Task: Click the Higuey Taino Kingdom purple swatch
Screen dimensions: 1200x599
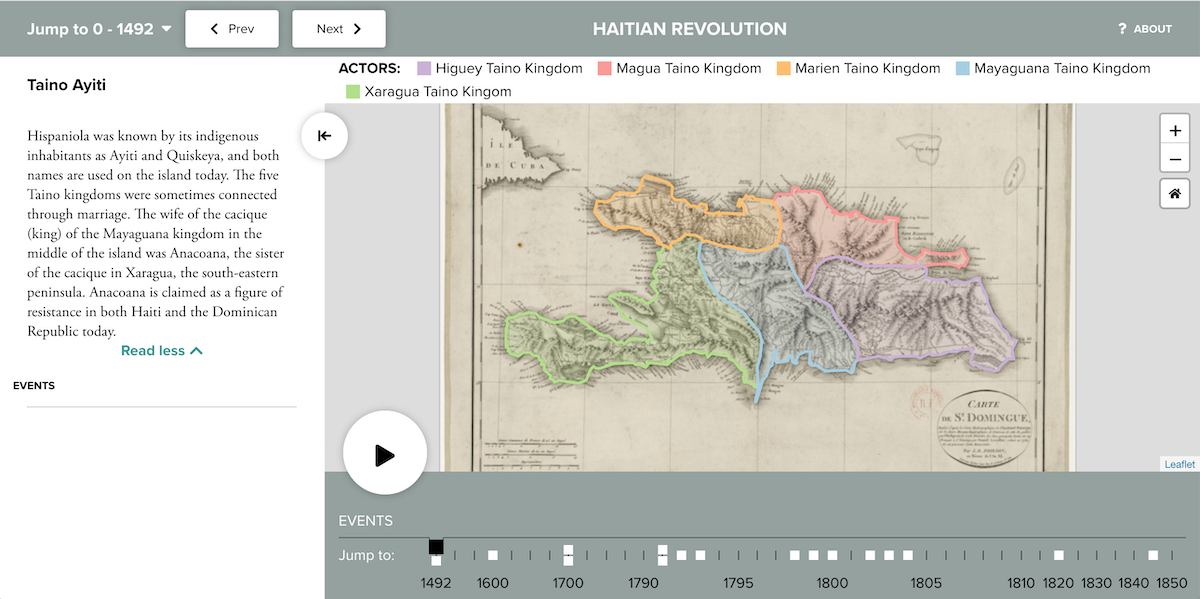Action: pos(424,68)
